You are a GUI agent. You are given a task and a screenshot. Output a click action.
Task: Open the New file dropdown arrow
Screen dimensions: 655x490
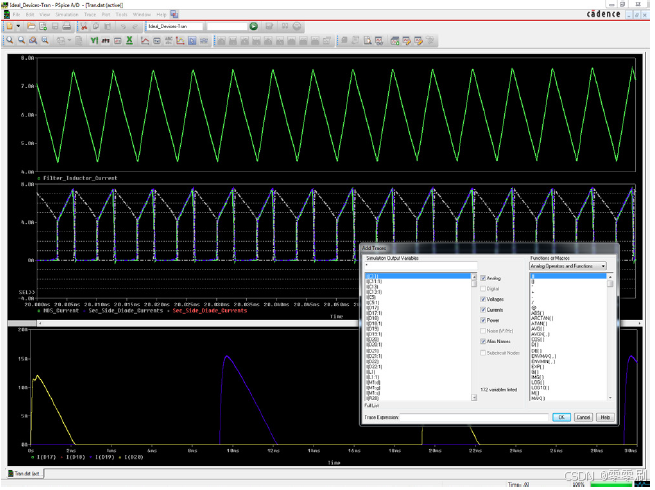point(18,26)
